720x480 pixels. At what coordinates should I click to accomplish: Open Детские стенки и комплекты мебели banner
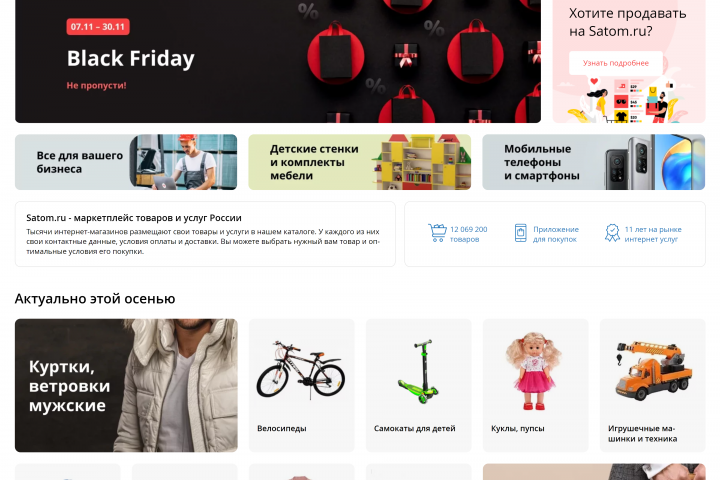coord(360,162)
